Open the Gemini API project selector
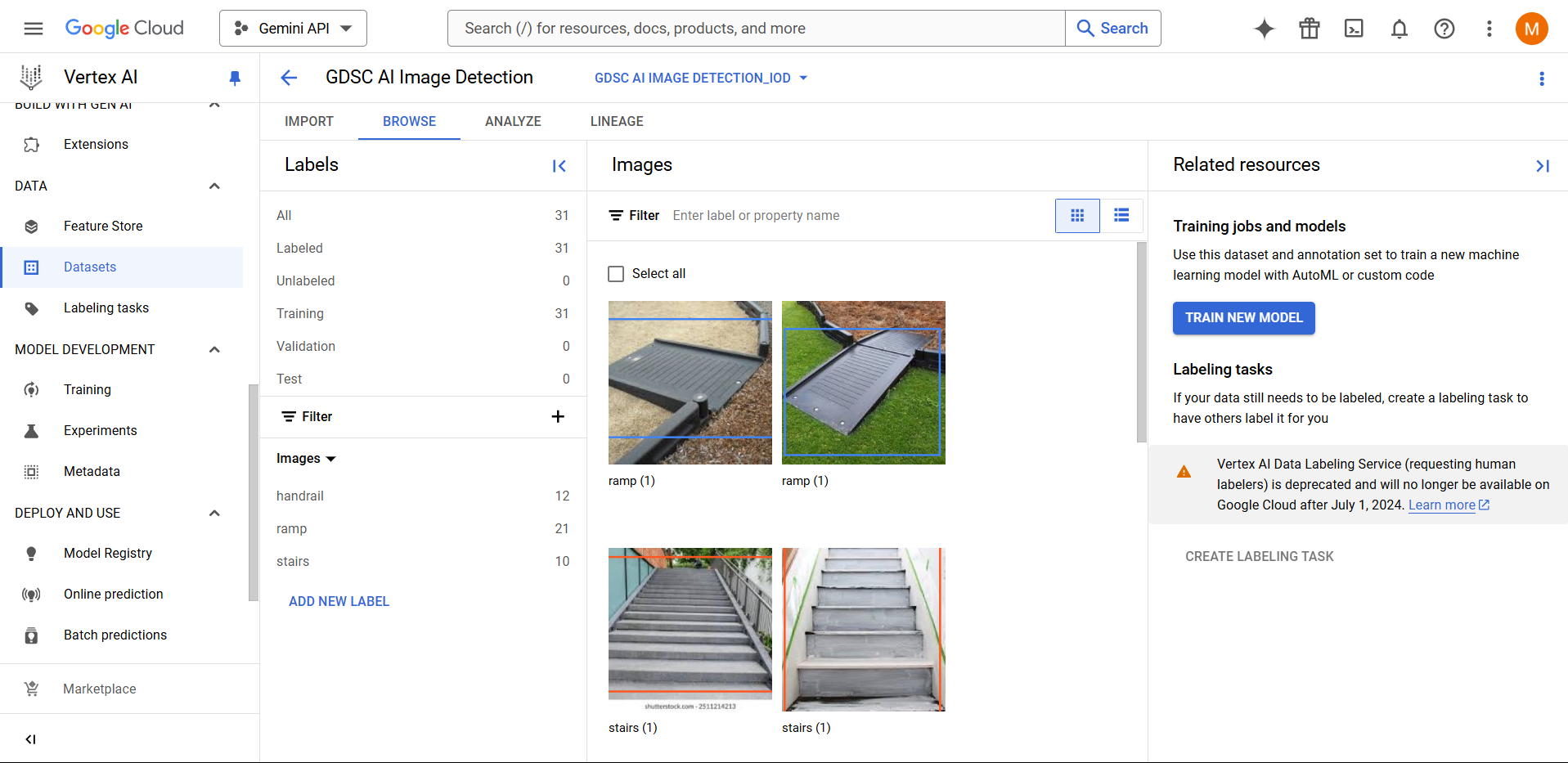The width and height of the screenshot is (1568, 763). [x=293, y=29]
